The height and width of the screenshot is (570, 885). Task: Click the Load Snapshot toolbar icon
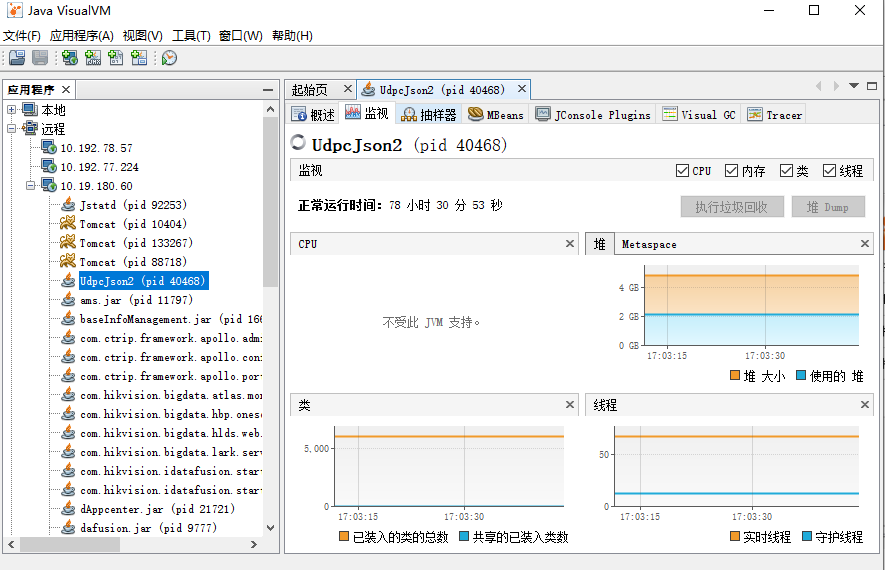(17, 58)
